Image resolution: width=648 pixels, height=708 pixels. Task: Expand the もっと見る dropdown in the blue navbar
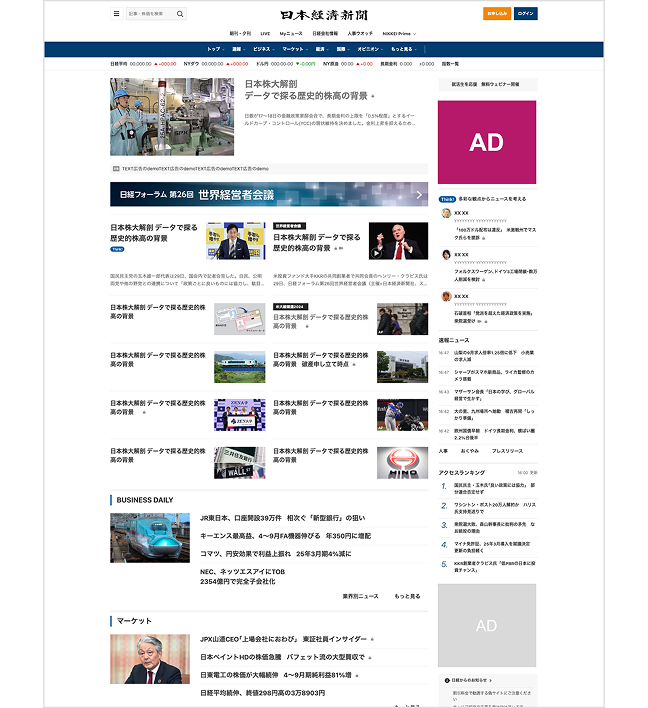tap(404, 49)
